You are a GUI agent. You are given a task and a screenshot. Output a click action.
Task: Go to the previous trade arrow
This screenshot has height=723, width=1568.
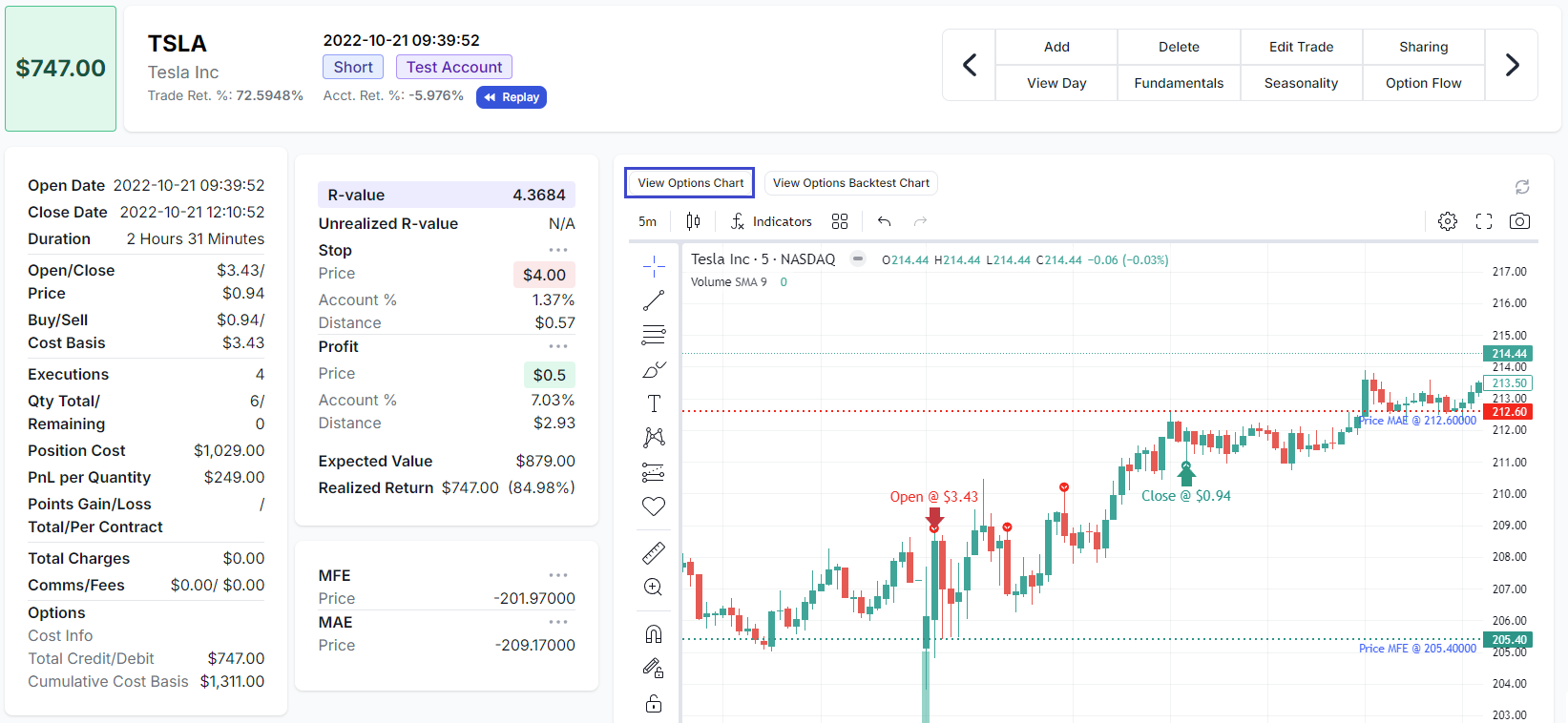click(x=970, y=65)
